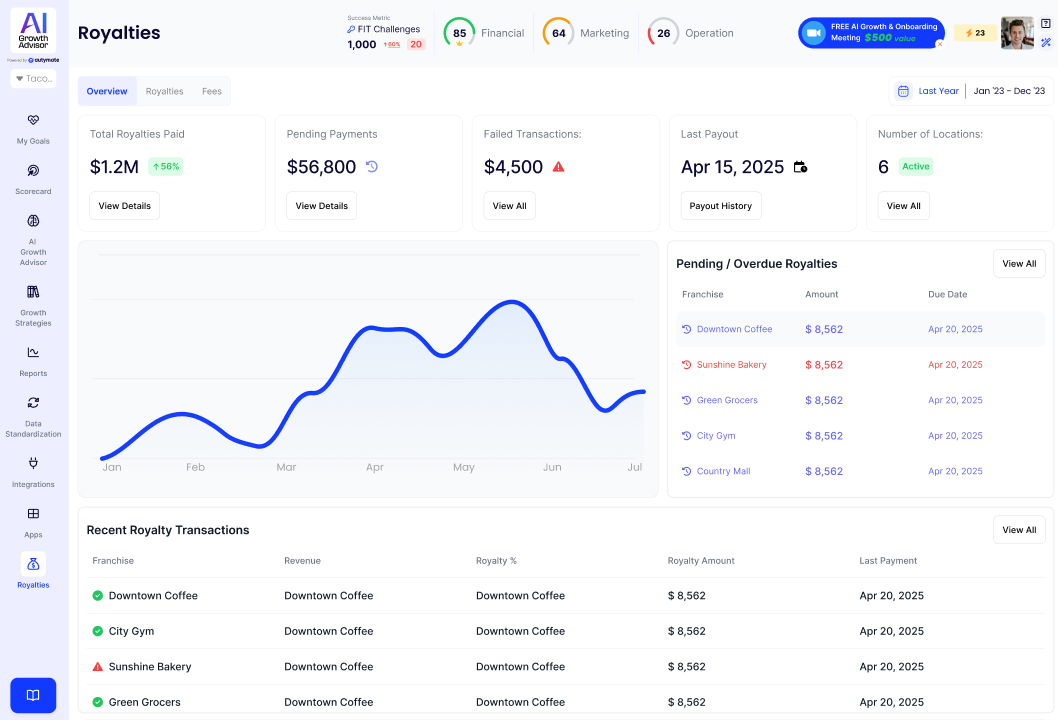The image size is (1058, 720).
Task: Click the Financial score gauge showing 85
Action: tap(459, 33)
